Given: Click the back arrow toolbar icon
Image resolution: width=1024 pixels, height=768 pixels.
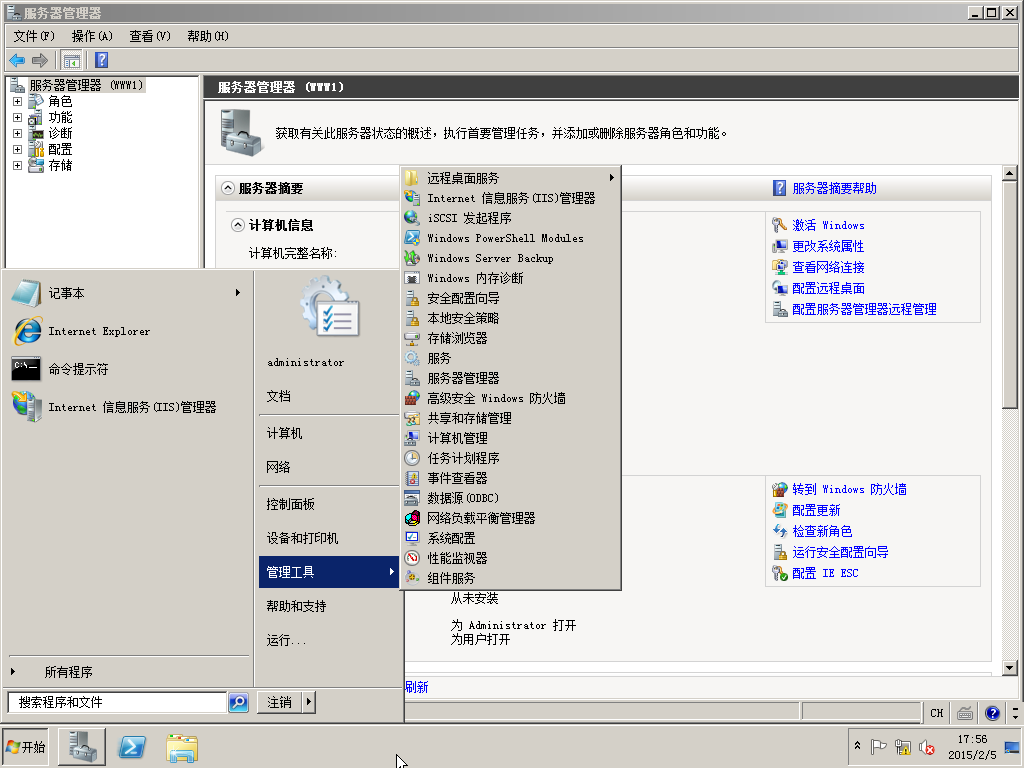Looking at the screenshot, I should pyautogui.click(x=17, y=61).
